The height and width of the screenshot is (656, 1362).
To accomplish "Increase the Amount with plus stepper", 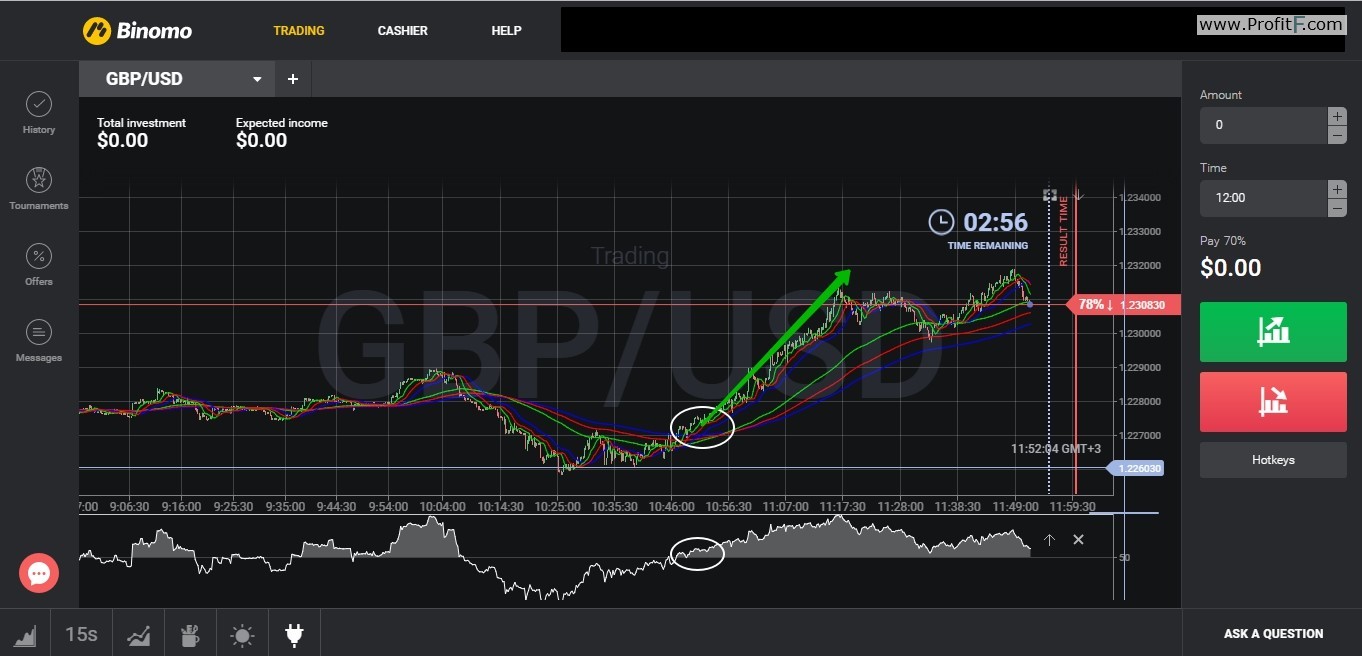I will (1337, 116).
